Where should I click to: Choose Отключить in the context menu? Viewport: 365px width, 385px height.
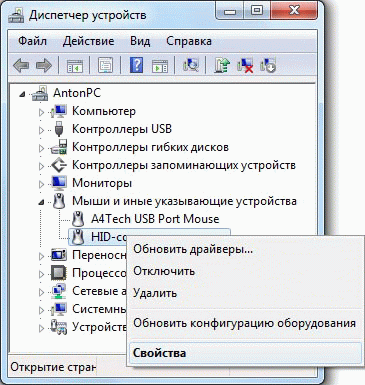246,271
